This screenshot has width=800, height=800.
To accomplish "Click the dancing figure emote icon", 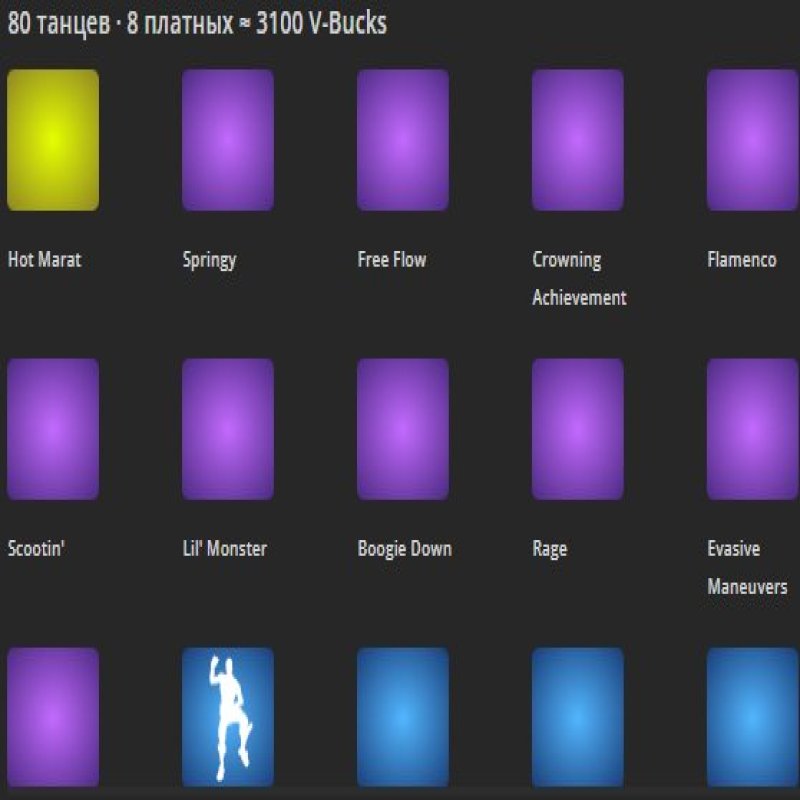I will click(227, 717).
